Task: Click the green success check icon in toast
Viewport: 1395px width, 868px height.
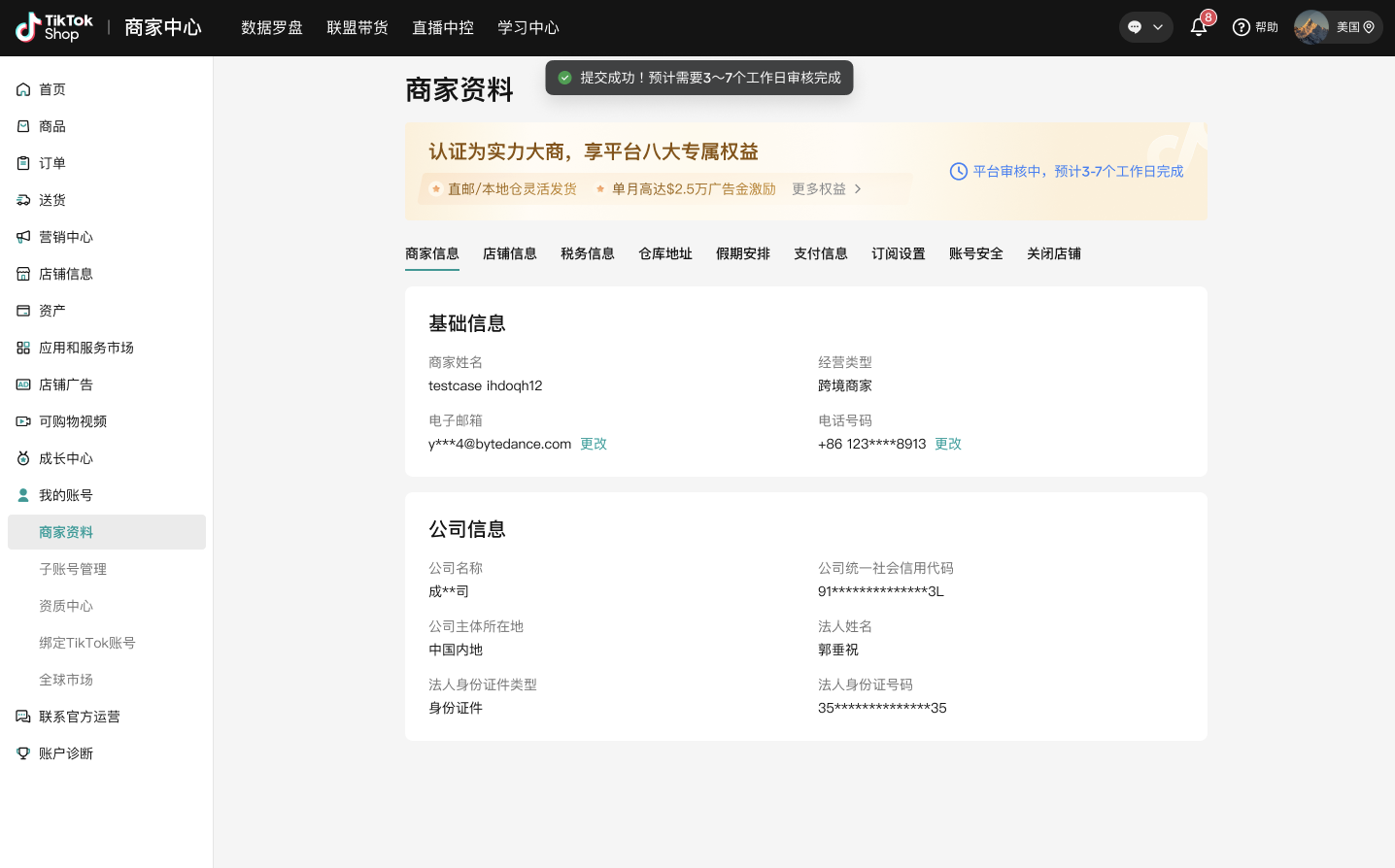Action: [564, 78]
